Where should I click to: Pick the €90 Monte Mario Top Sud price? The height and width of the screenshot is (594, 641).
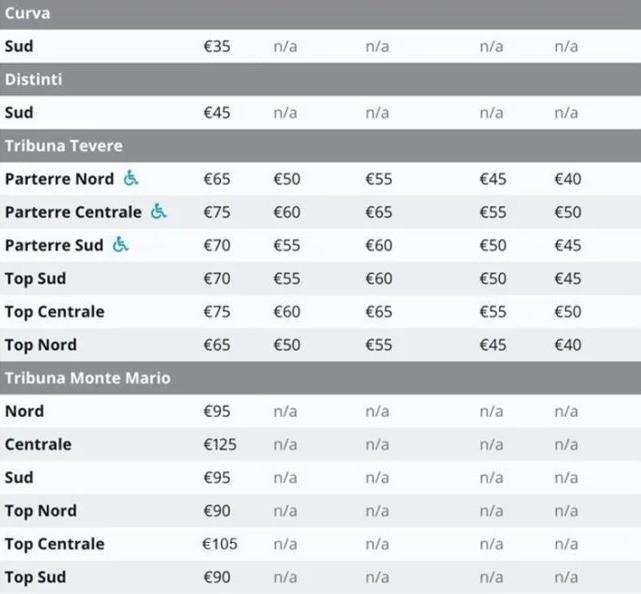tap(217, 577)
